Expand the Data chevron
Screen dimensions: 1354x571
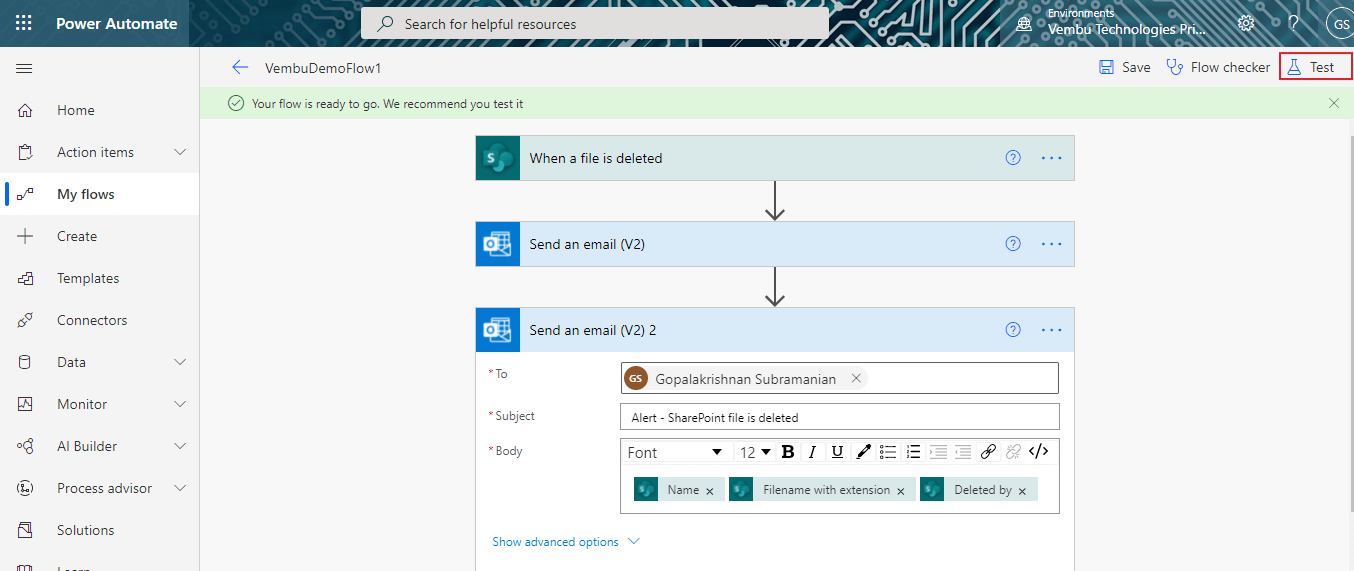click(x=180, y=362)
